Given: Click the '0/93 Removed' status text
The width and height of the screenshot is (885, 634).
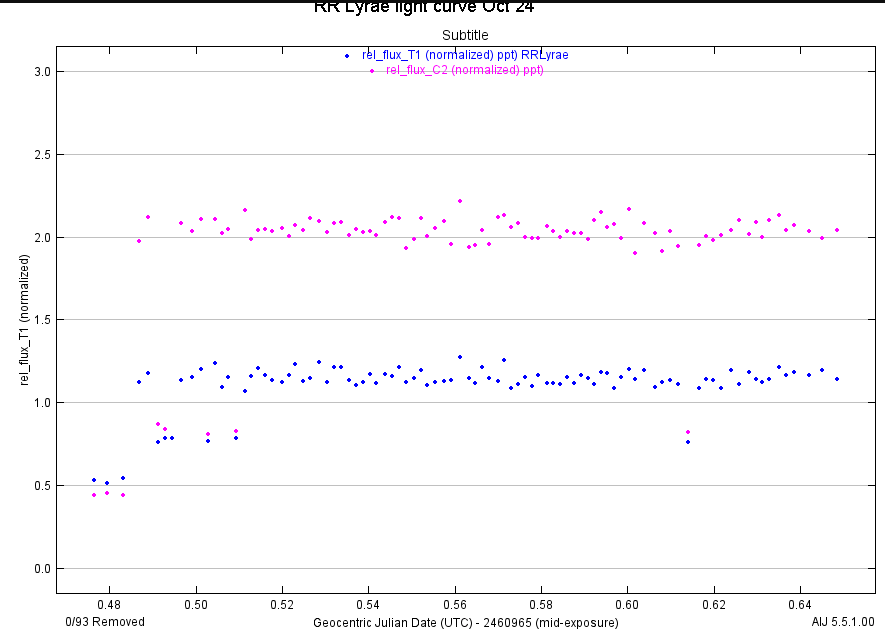Looking at the screenshot, I should (105, 622).
